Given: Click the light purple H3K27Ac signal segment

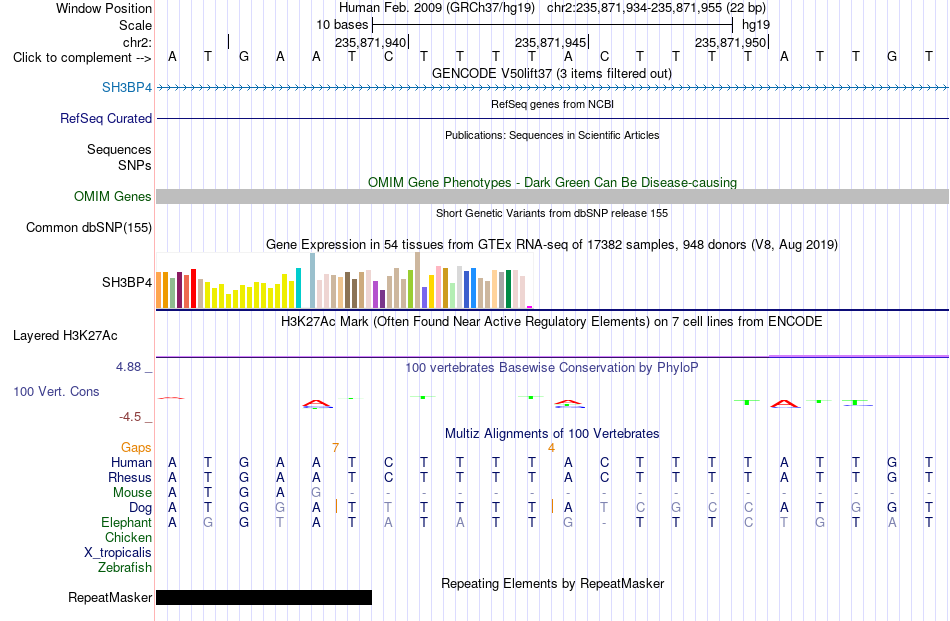Looking at the screenshot, I should pyautogui.click(x=859, y=356).
